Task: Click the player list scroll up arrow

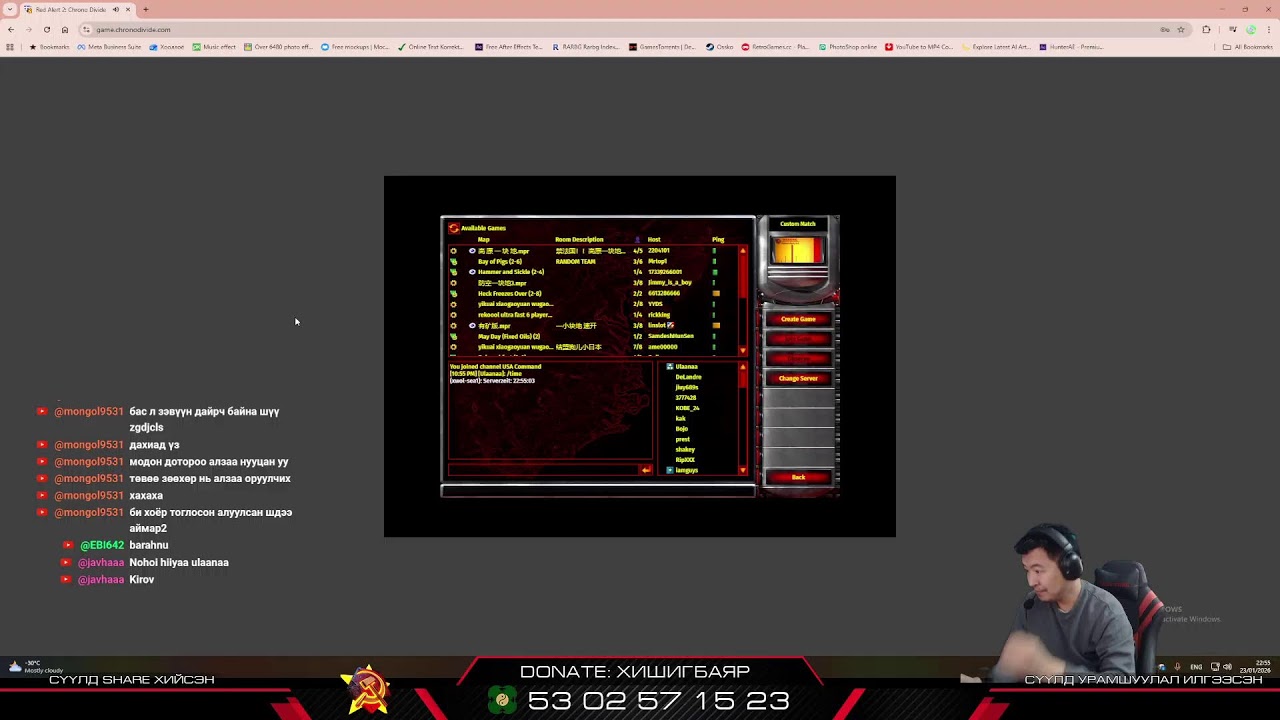Action: pyautogui.click(x=743, y=367)
